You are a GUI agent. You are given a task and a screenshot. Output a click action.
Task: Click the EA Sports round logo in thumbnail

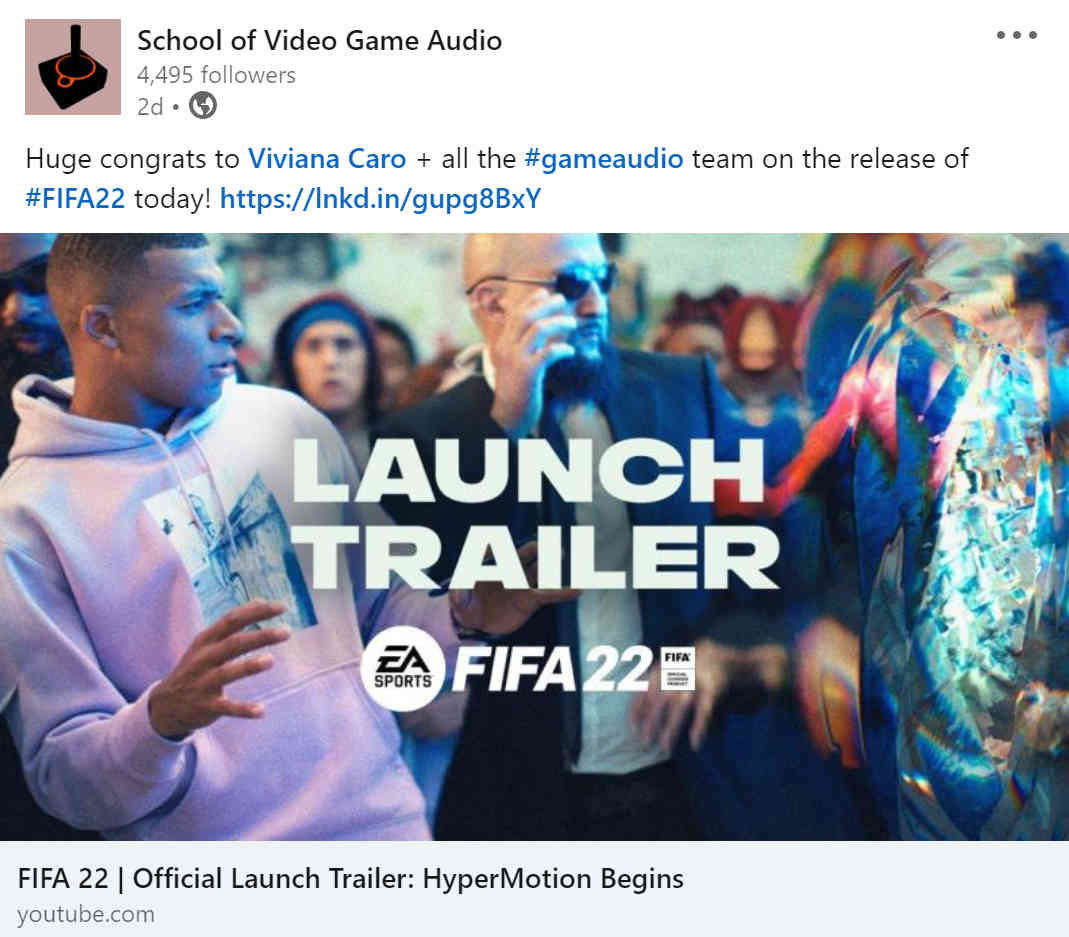coord(402,668)
